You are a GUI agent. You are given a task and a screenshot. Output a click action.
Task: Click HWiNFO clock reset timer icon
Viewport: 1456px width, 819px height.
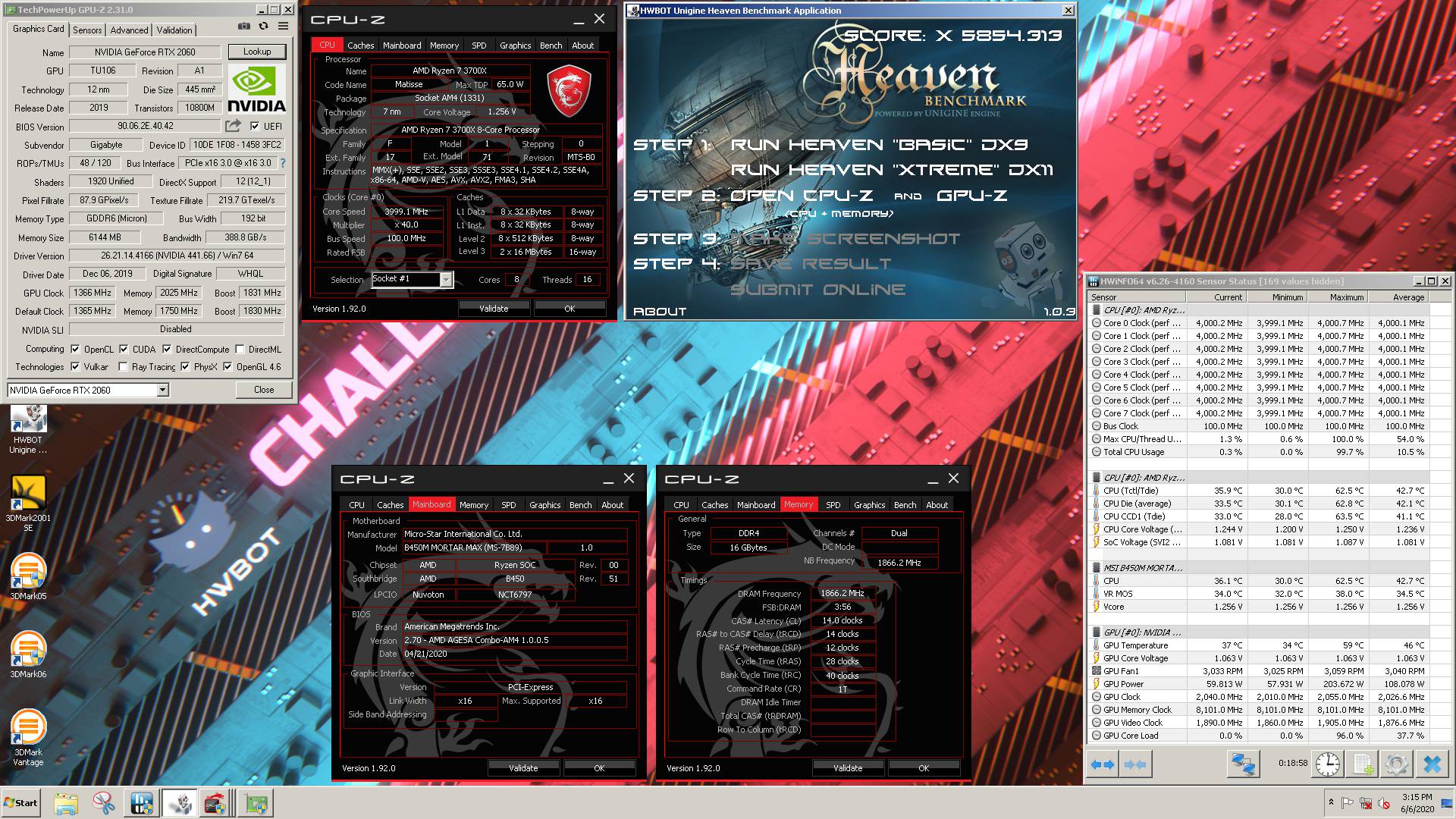coord(1328,764)
